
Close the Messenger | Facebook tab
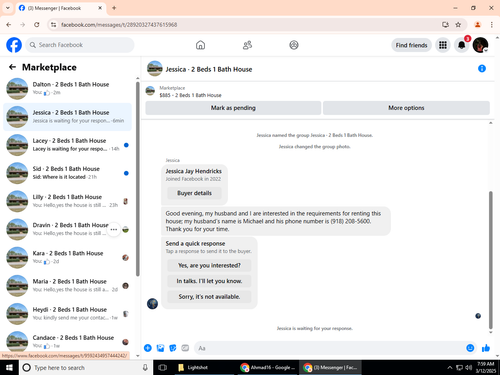point(100,8)
